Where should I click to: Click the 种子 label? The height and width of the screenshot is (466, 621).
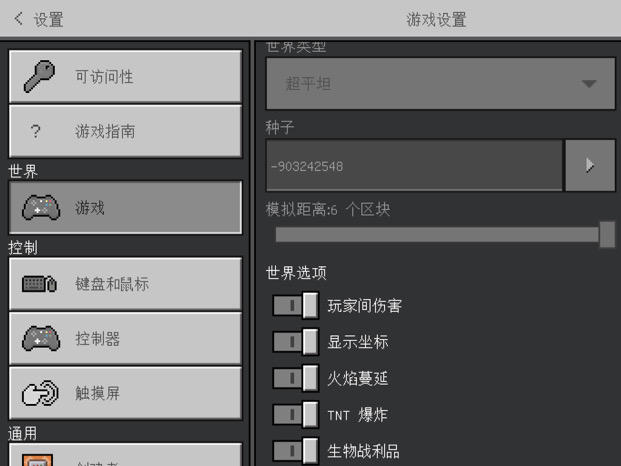coord(280,127)
